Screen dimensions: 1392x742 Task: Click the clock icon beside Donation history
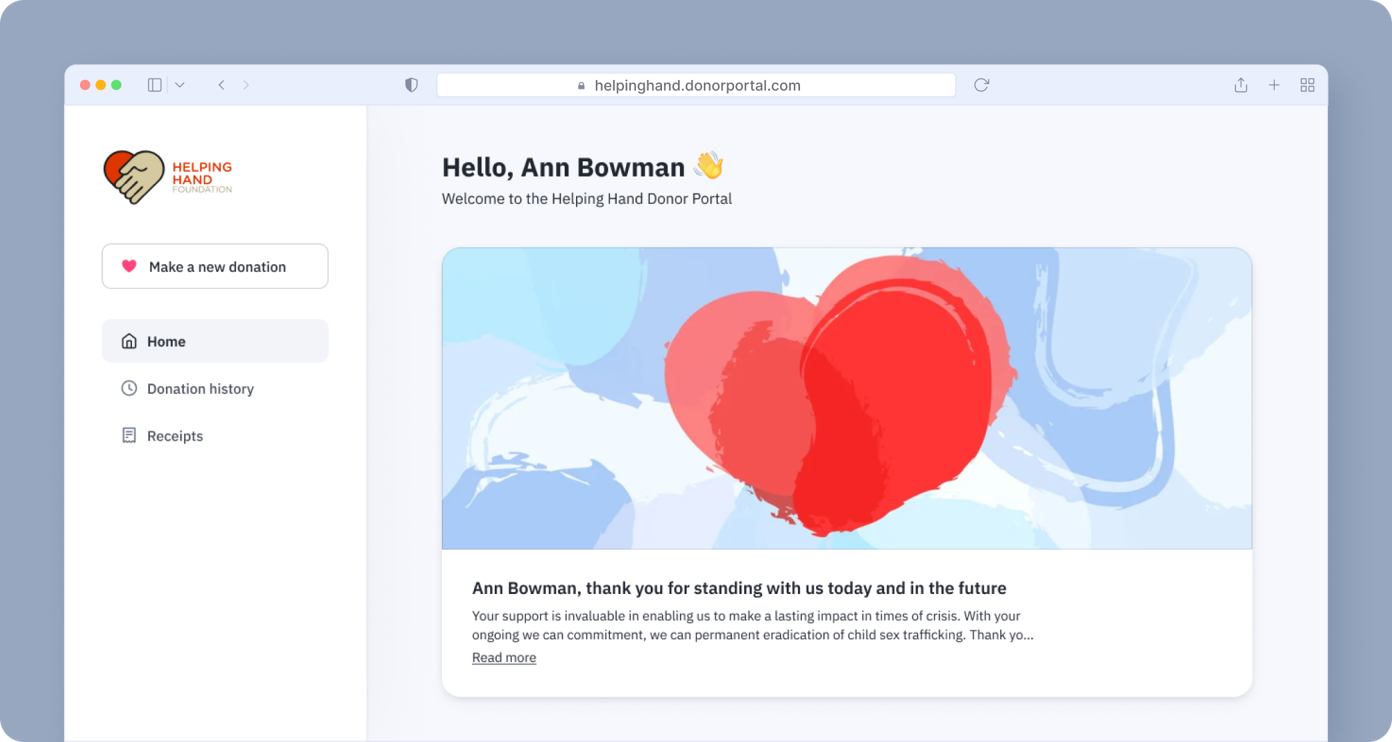[x=128, y=388]
